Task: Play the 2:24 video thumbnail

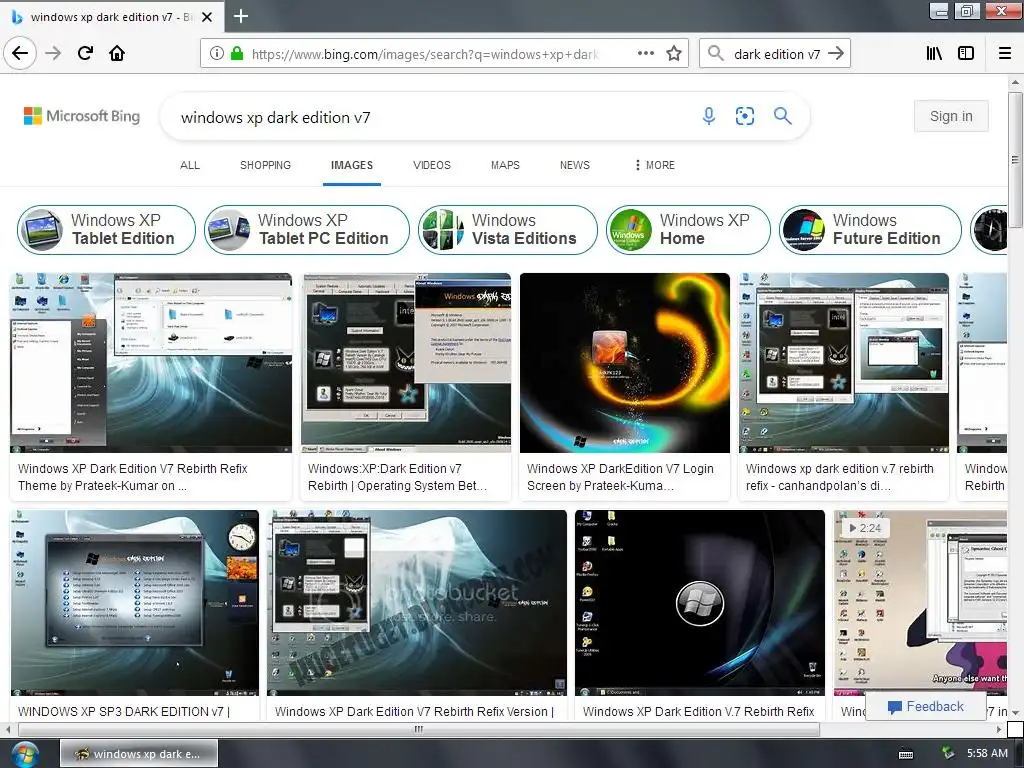Action: click(x=920, y=603)
